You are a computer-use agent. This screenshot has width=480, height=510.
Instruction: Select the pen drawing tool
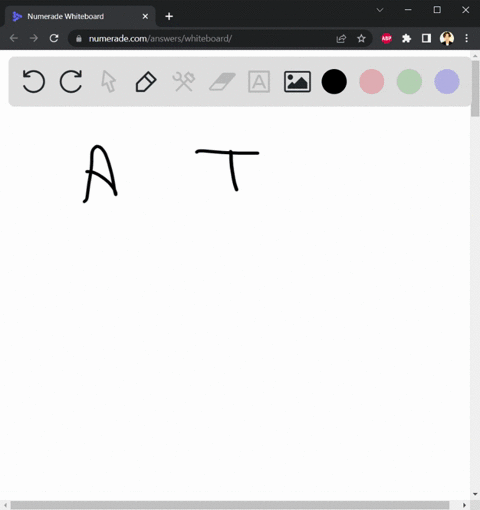click(146, 81)
